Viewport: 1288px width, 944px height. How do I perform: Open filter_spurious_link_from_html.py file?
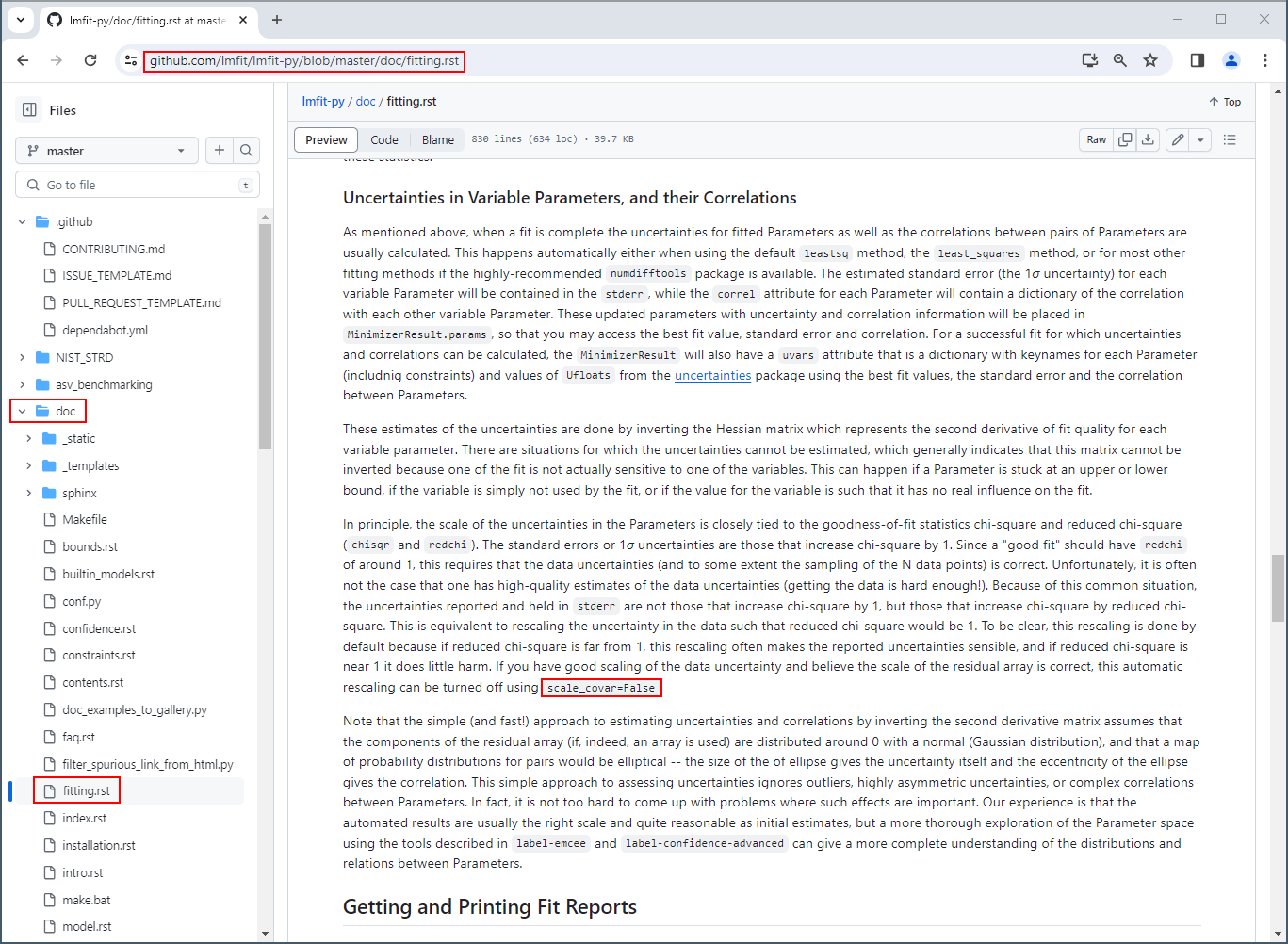(147, 765)
